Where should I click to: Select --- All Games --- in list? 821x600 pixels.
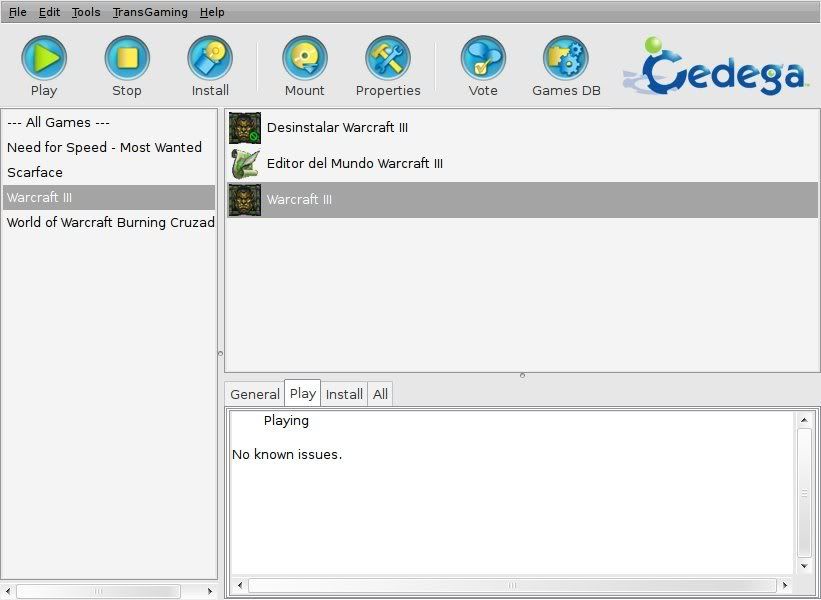pos(109,123)
